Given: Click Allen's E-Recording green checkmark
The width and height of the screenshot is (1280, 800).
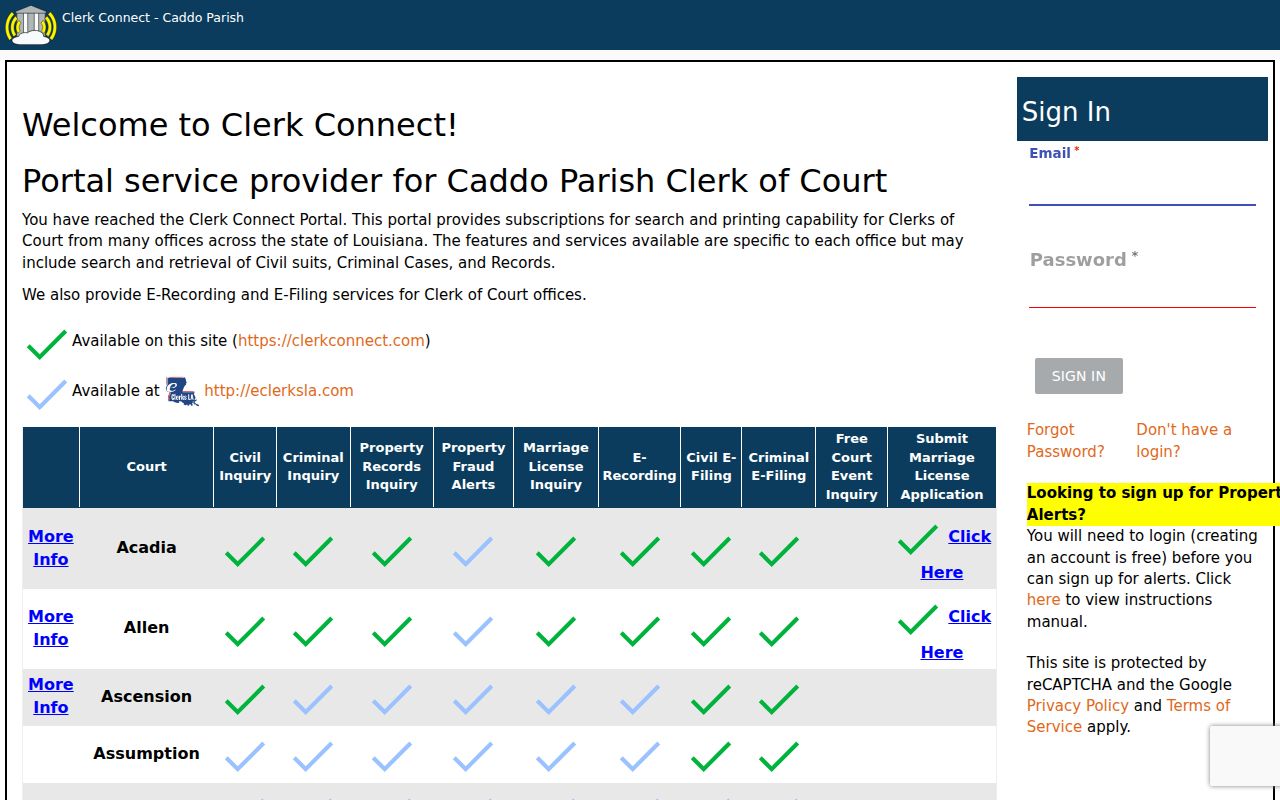Looking at the screenshot, I should pyautogui.click(x=640, y=631).
